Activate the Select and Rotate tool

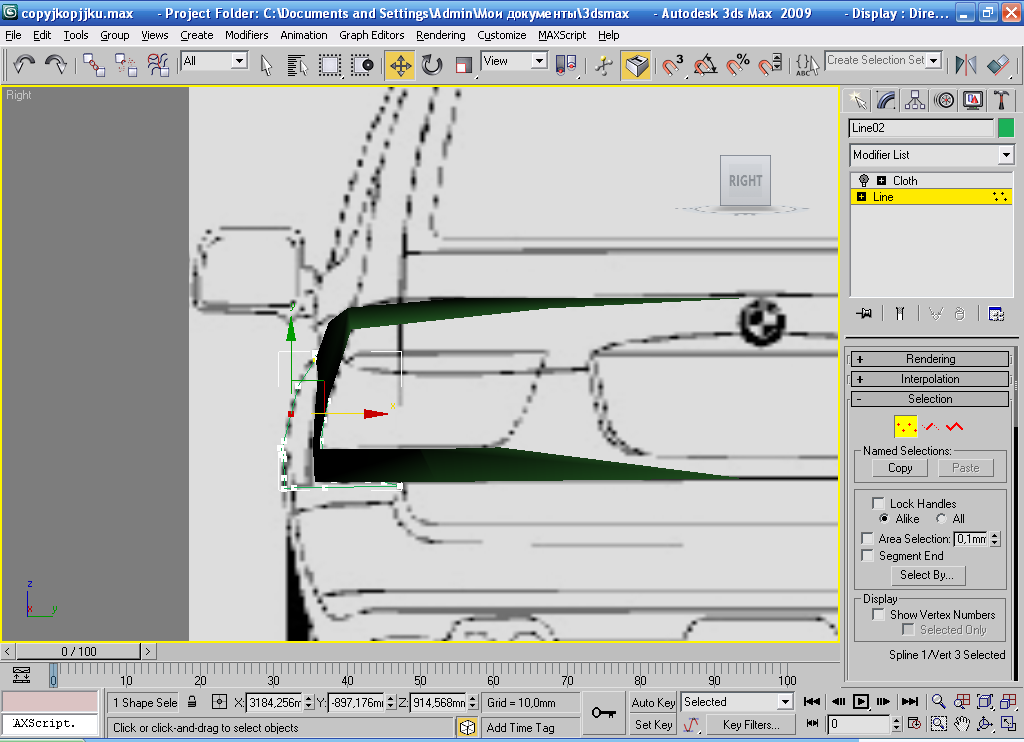click(x=432, y=66)
